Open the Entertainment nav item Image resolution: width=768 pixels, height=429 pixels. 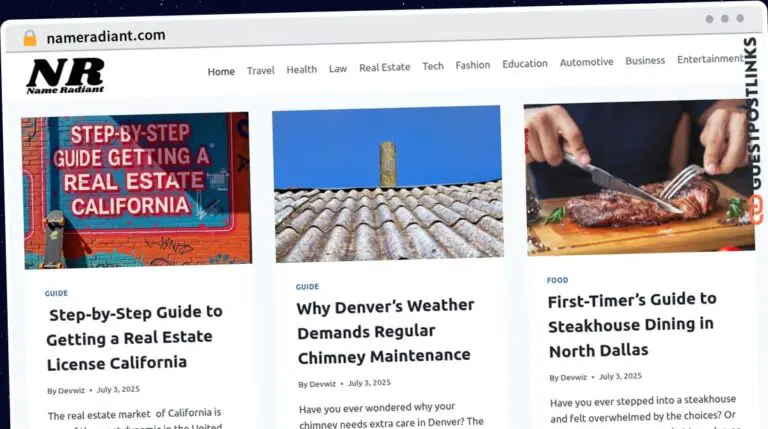click(x=710, y=59)
